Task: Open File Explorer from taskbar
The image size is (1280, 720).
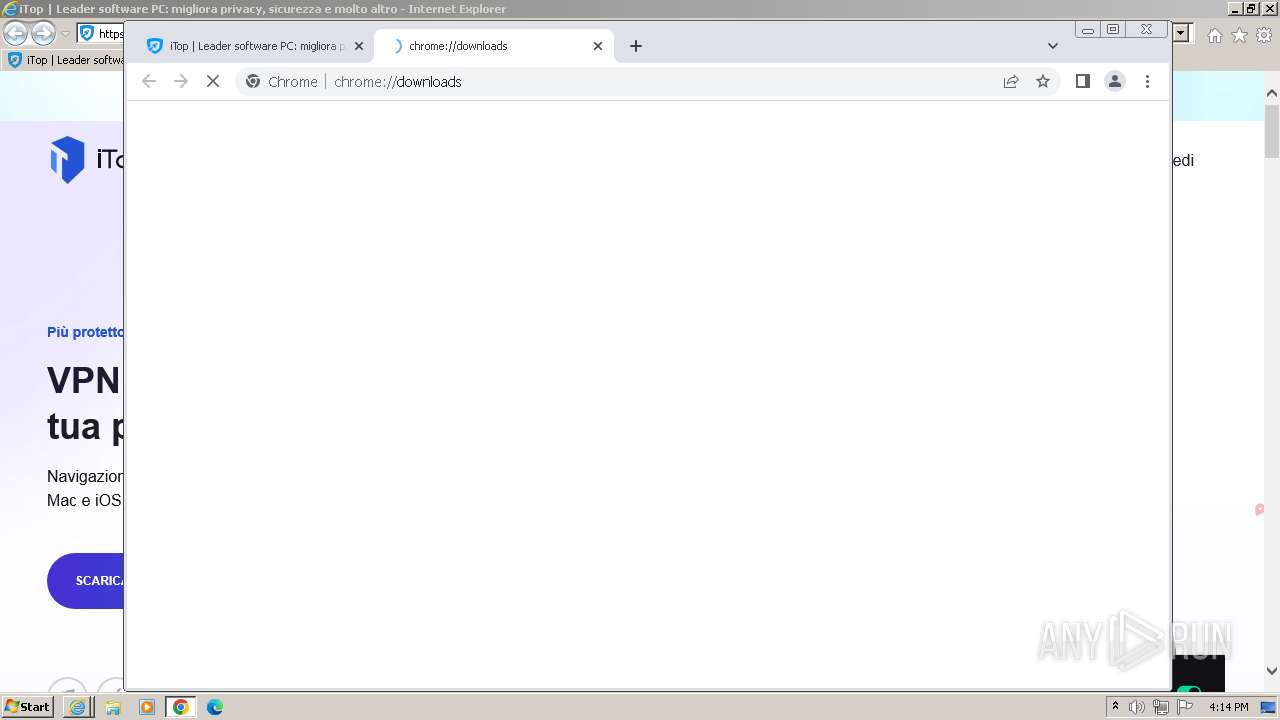Action: [x=113, y=707]
